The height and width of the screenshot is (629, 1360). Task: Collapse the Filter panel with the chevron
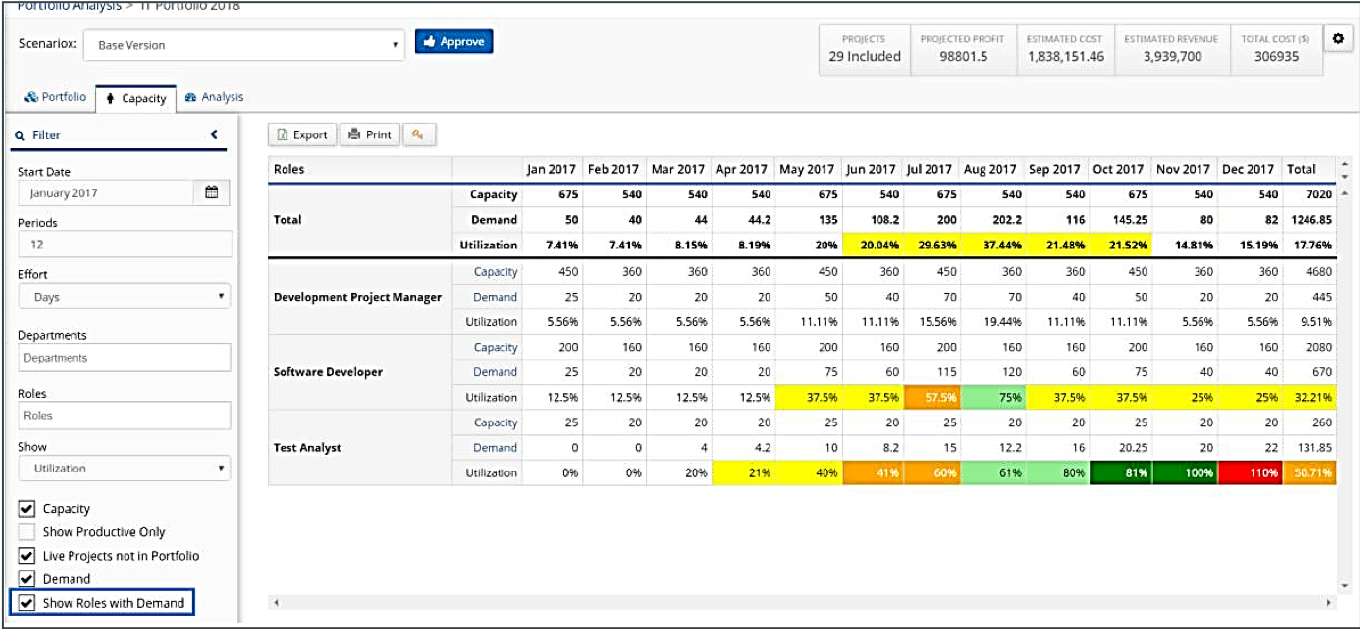point(214,135)
